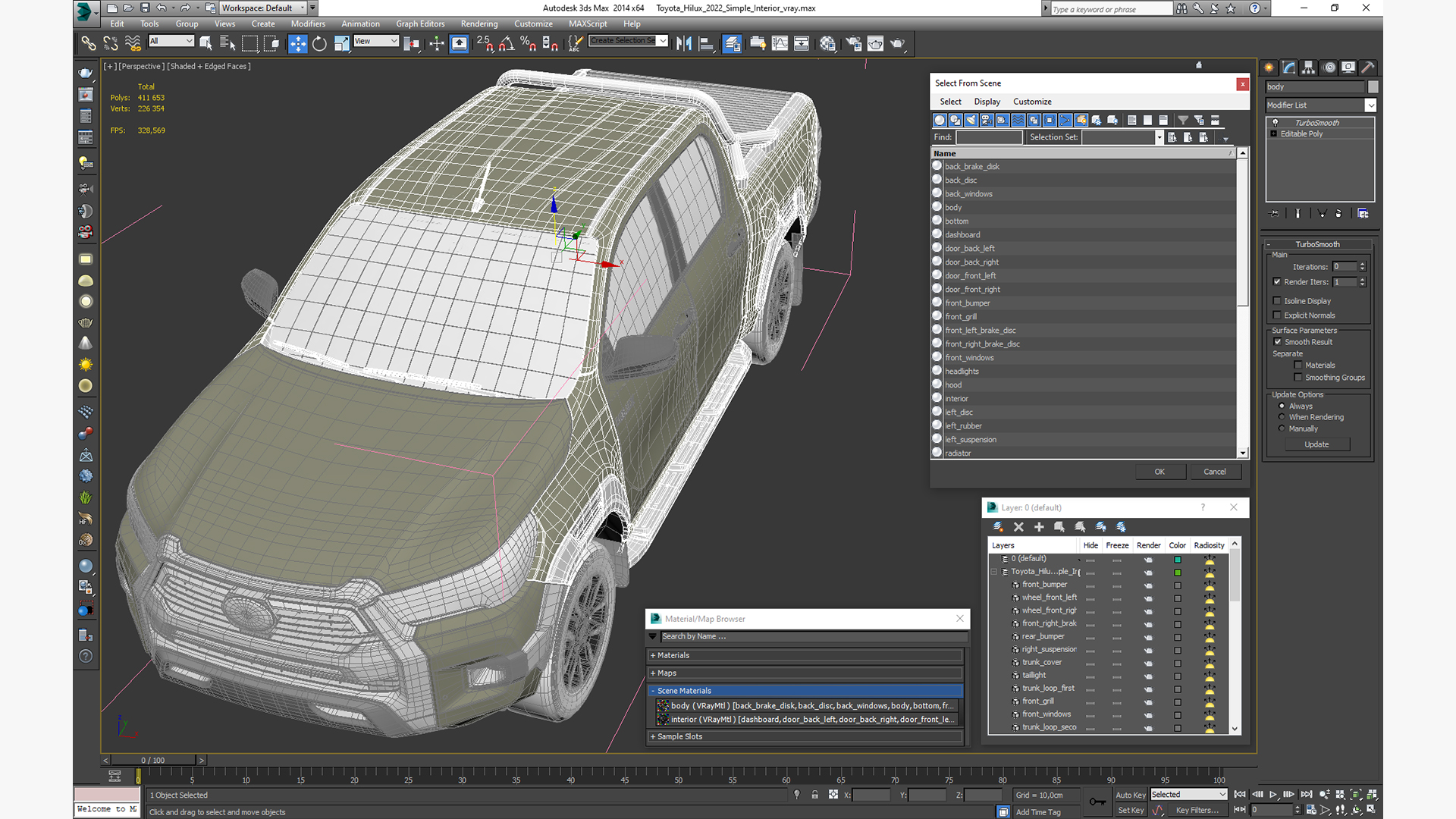
Task: Enable Isoline Display checkbox
Action: coord(1277,301)
